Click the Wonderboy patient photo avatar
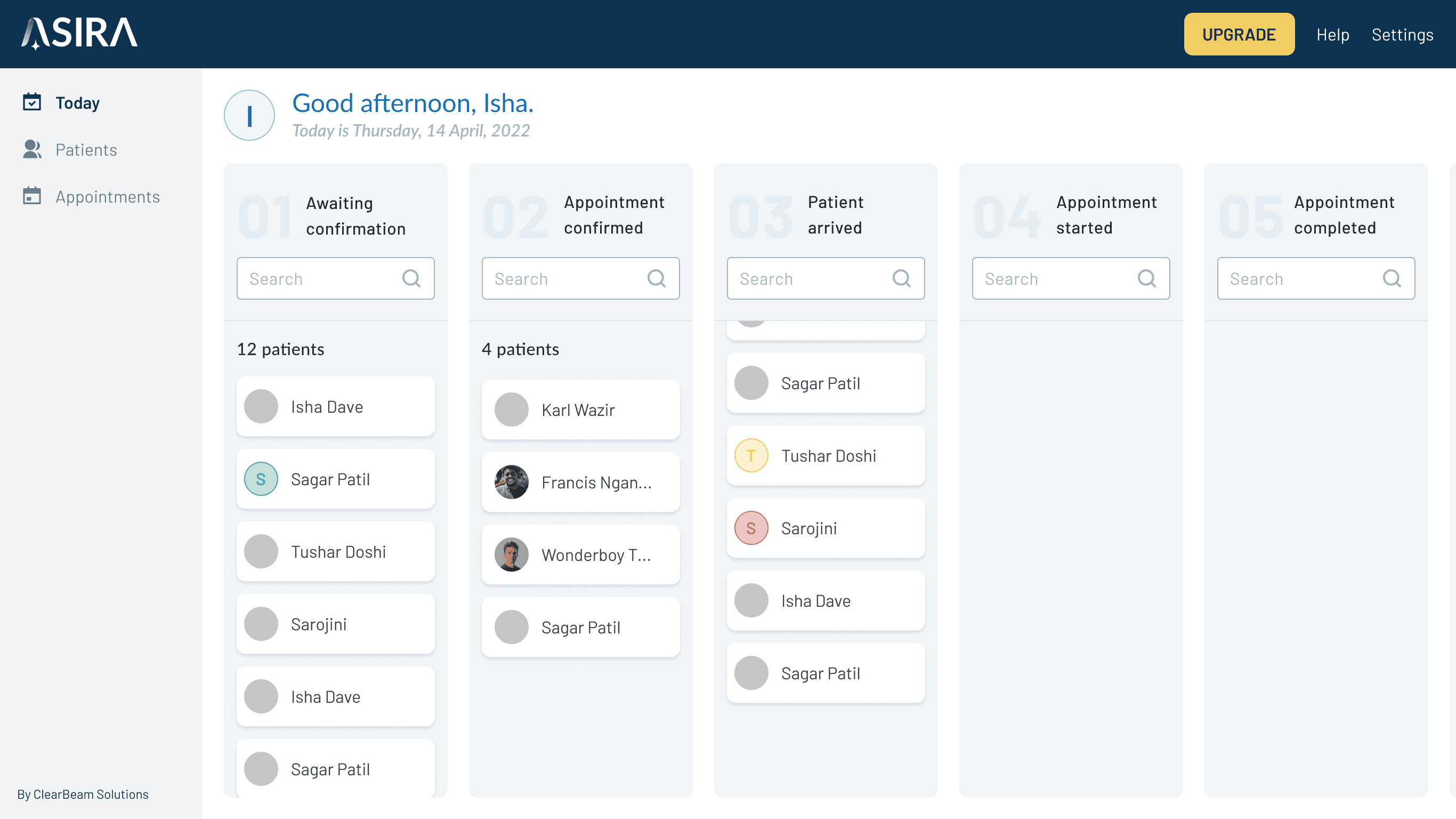 click(511, 555)
